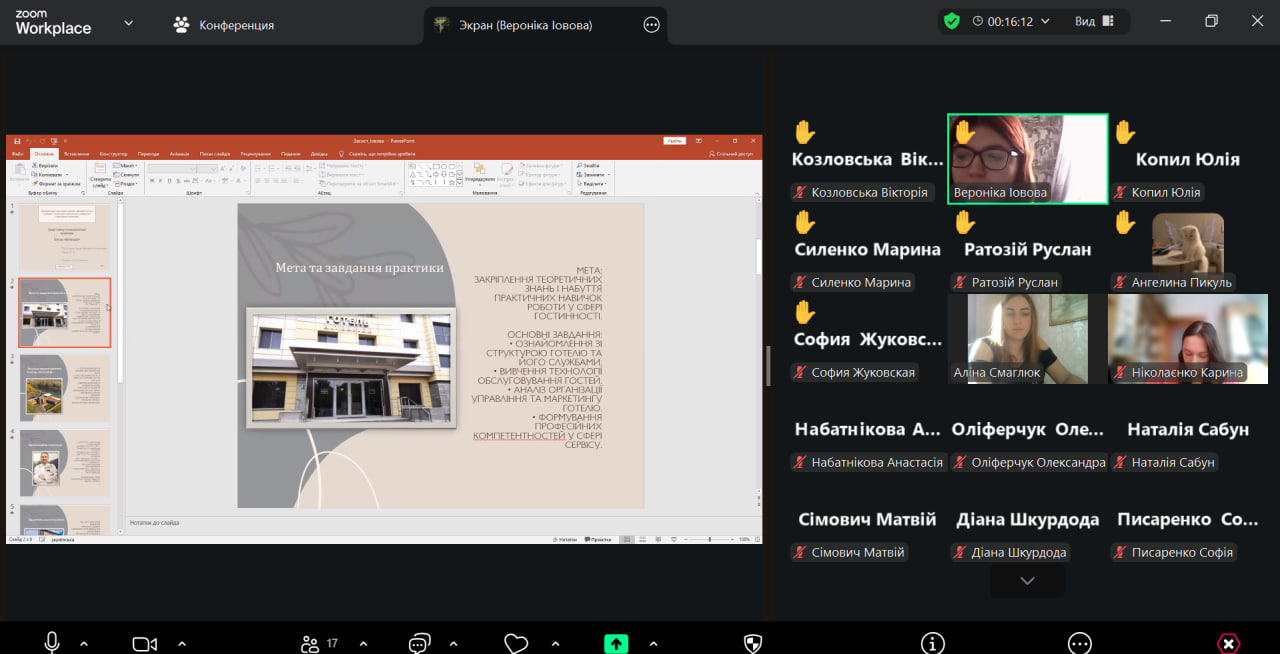Viewport: 1280px width, 654px height.
Task: Open the chat panel icon
Action: [x=420, y=643]
